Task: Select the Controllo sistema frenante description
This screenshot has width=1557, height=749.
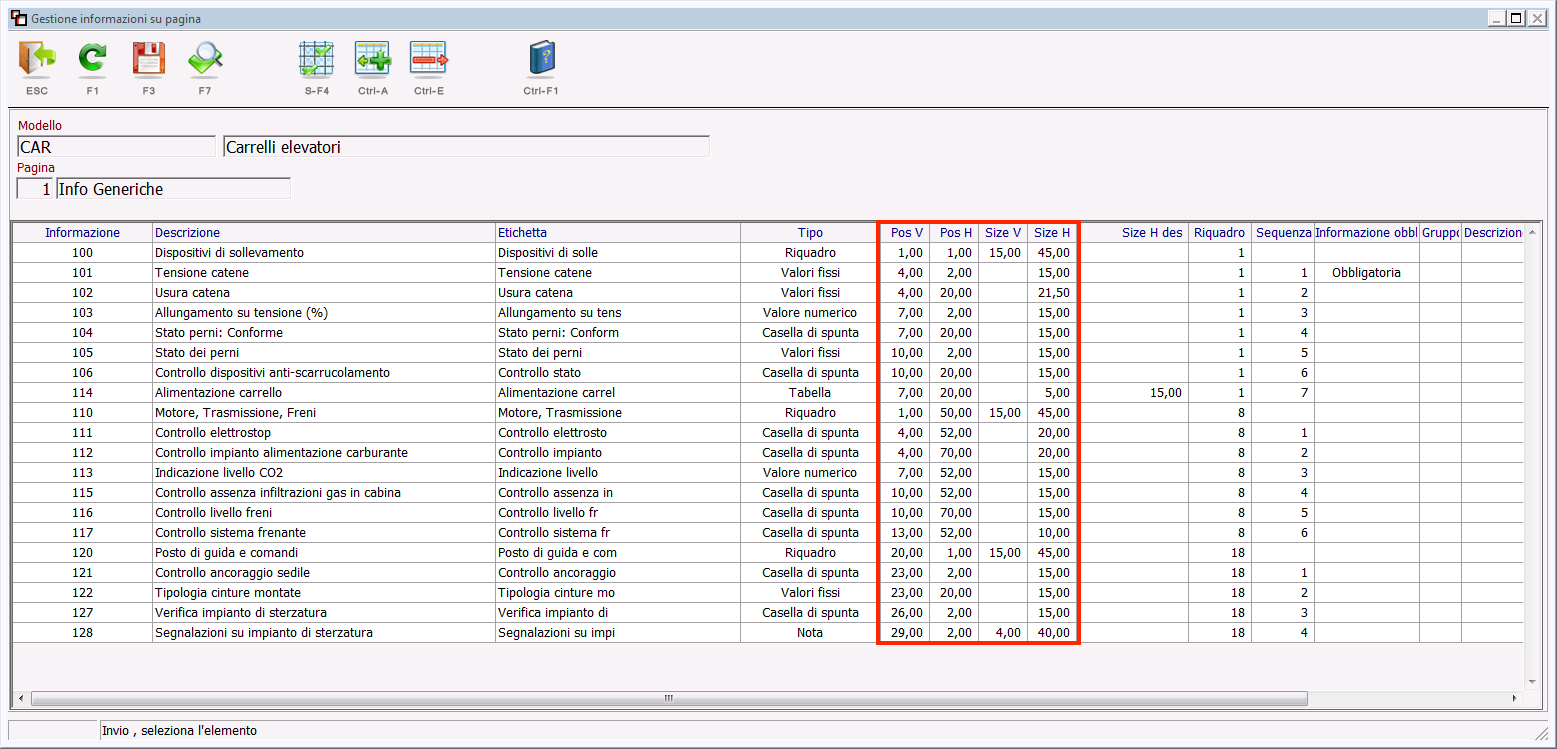Action: coord(324,533)
